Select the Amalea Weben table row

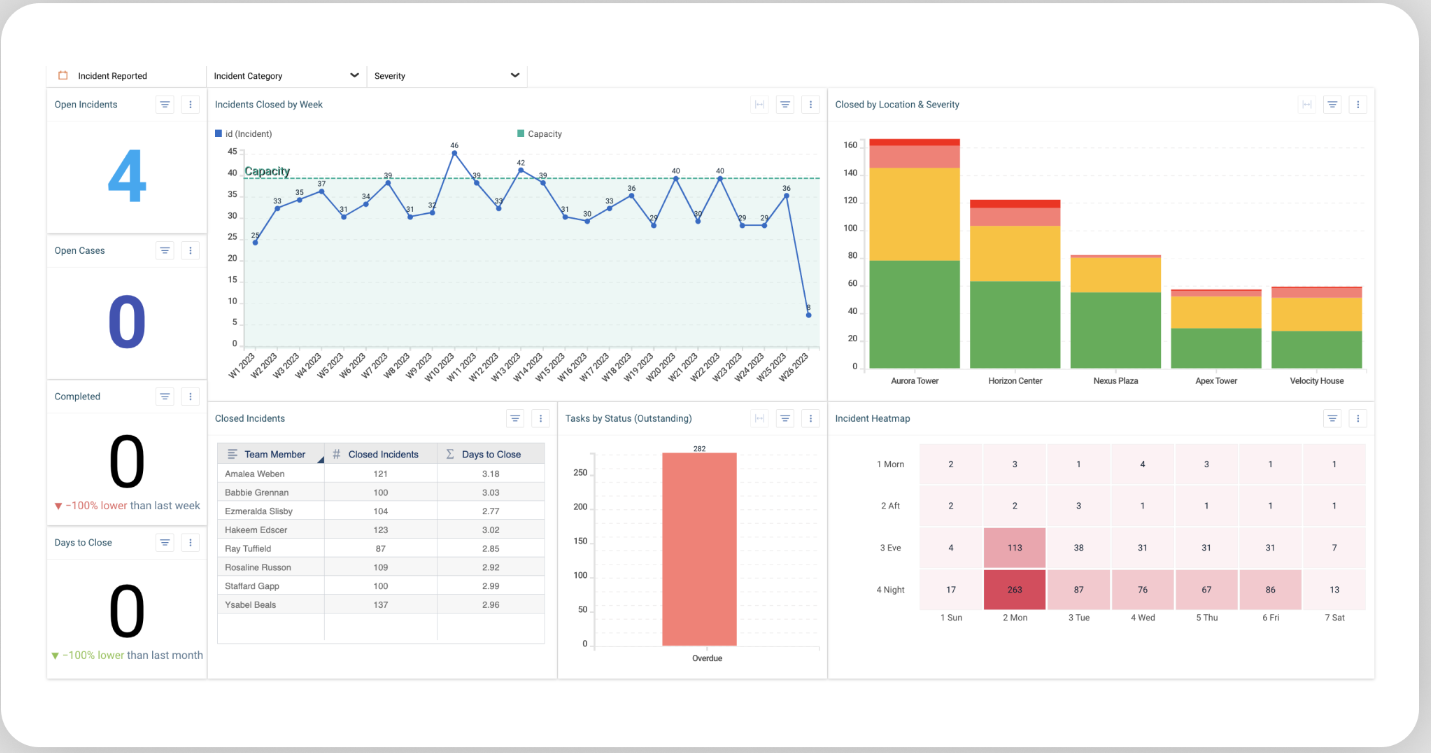[381, 474]
